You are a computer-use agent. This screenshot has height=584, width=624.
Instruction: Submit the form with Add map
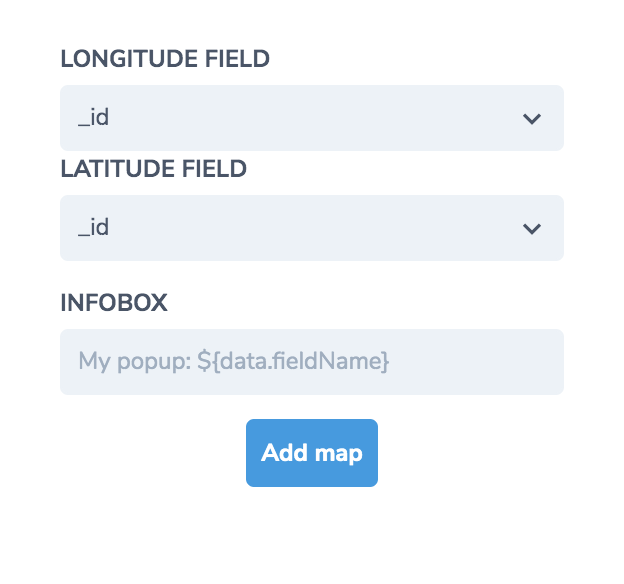click(x=312, y=453)
